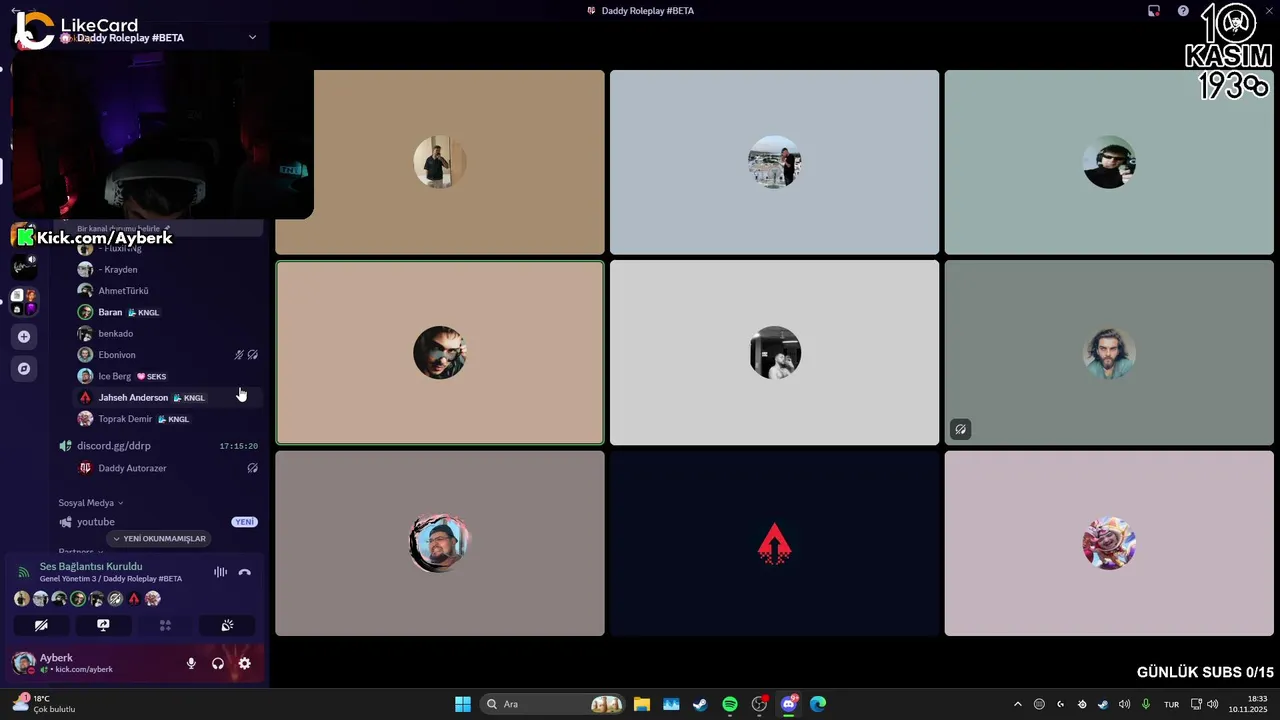Open youtube channel

click(158, 522)
